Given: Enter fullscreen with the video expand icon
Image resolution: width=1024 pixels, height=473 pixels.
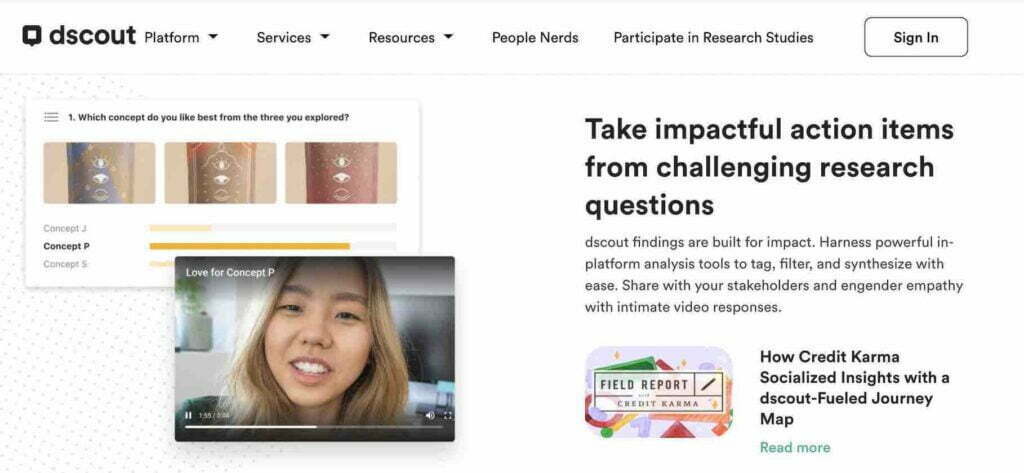Looking at the screenshot, I should [x=448, y=415].
